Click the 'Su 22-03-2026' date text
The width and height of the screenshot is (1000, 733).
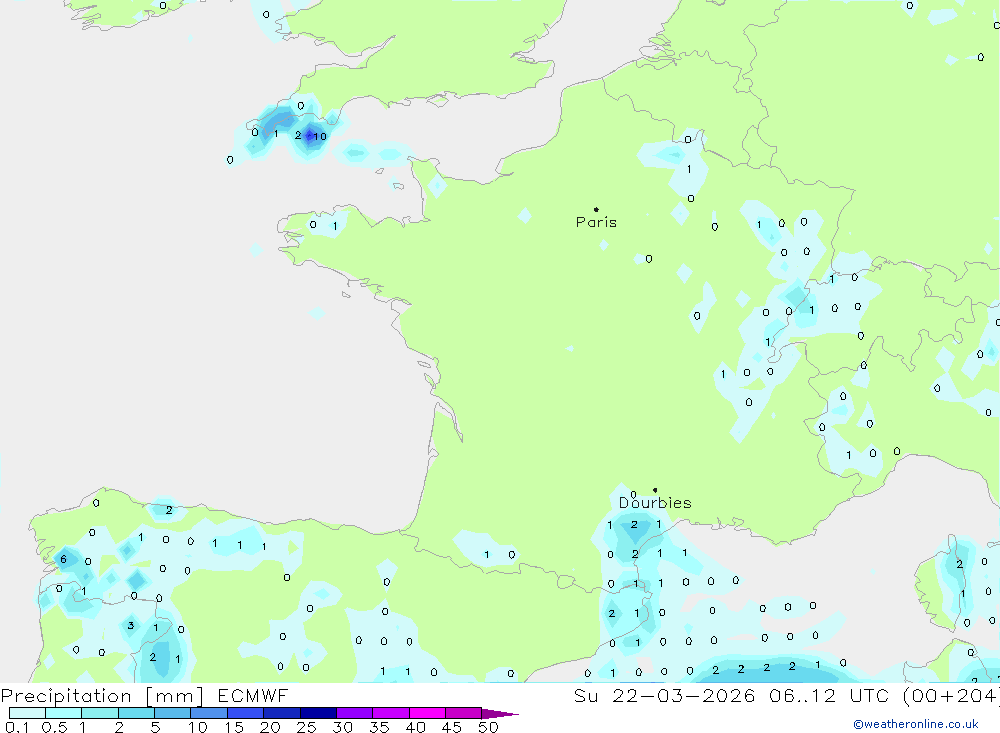[665, 696]
